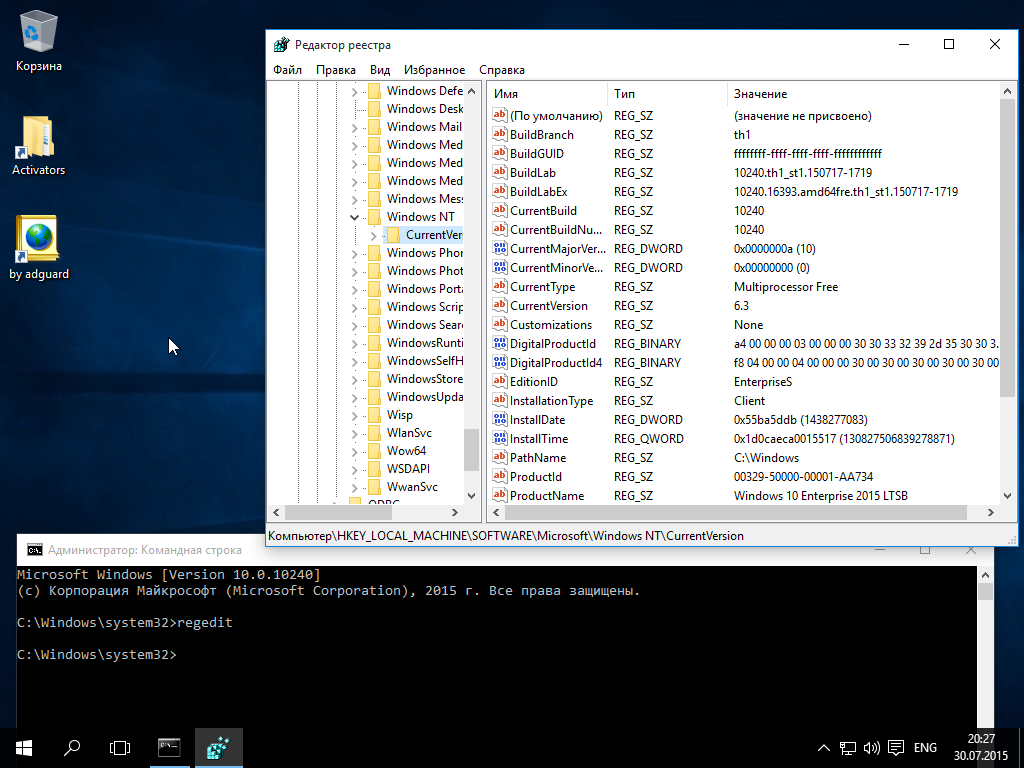
Task: Select the BuildLabEx value's string icon
Action: point(500,191)
